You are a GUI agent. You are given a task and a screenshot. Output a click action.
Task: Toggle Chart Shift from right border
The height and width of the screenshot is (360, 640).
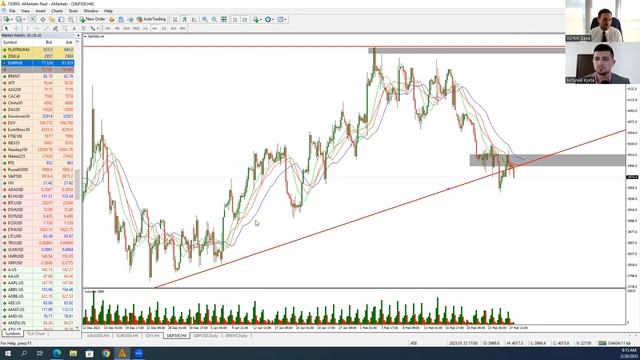pyautogui.click(x=245, y=19)
